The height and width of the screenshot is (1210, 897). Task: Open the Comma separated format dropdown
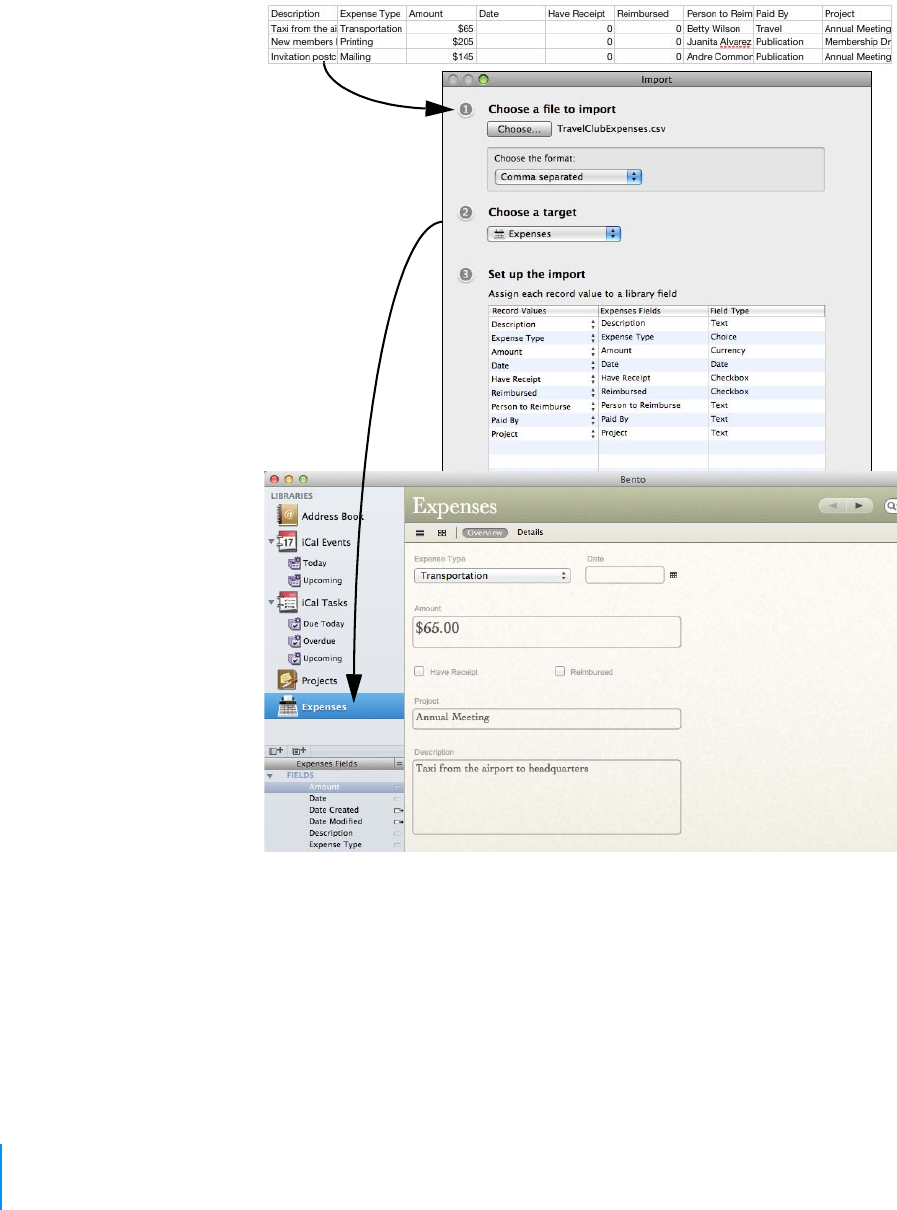tap(568, 176)
